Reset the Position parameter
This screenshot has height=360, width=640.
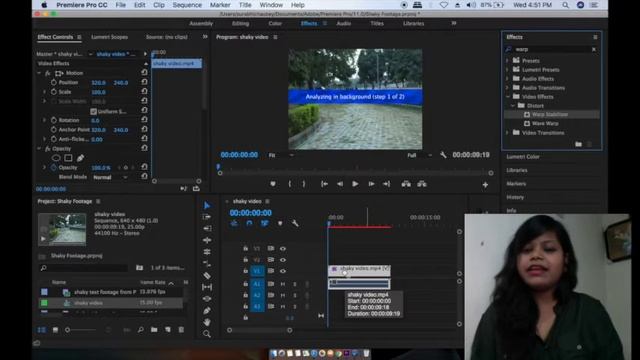(144, 82)
